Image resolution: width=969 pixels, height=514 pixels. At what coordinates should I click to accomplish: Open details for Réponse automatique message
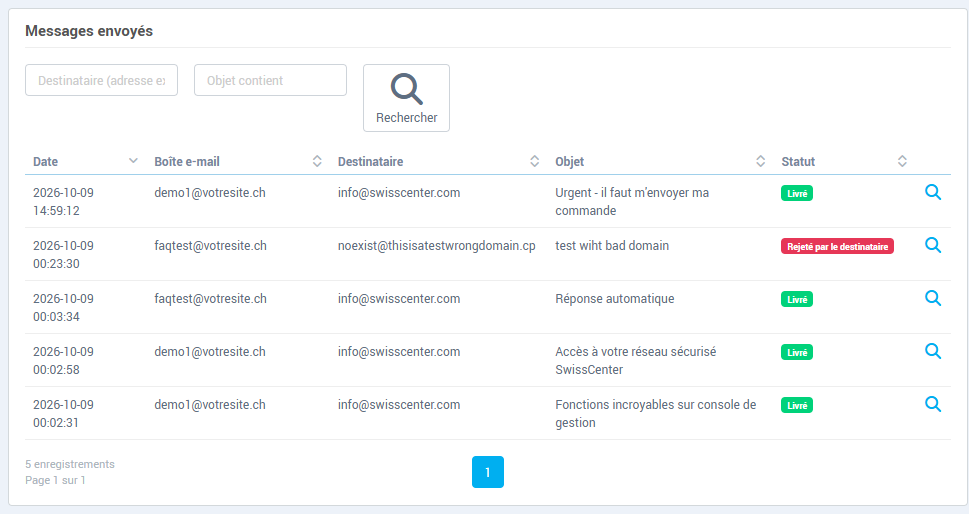pyautogui.click(x=933, y=298)
